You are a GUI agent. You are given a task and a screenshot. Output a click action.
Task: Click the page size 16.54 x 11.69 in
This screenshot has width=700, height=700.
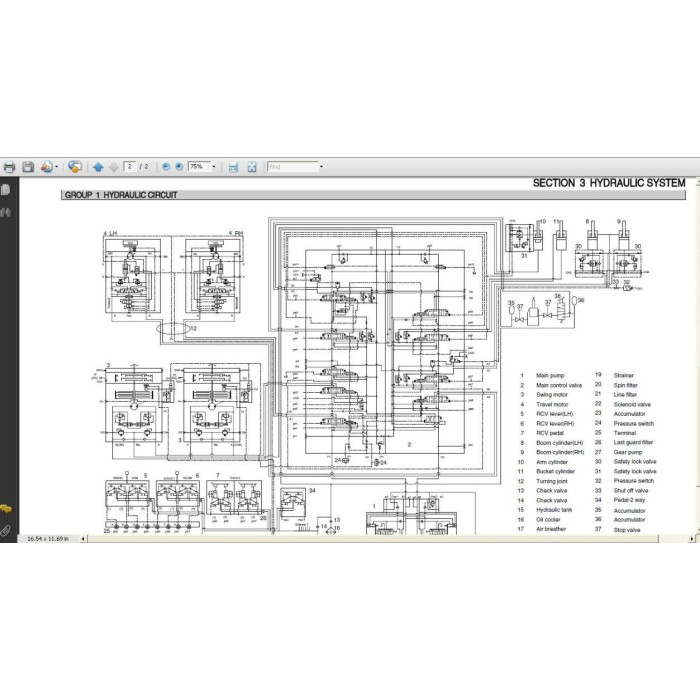coord(48,539)
